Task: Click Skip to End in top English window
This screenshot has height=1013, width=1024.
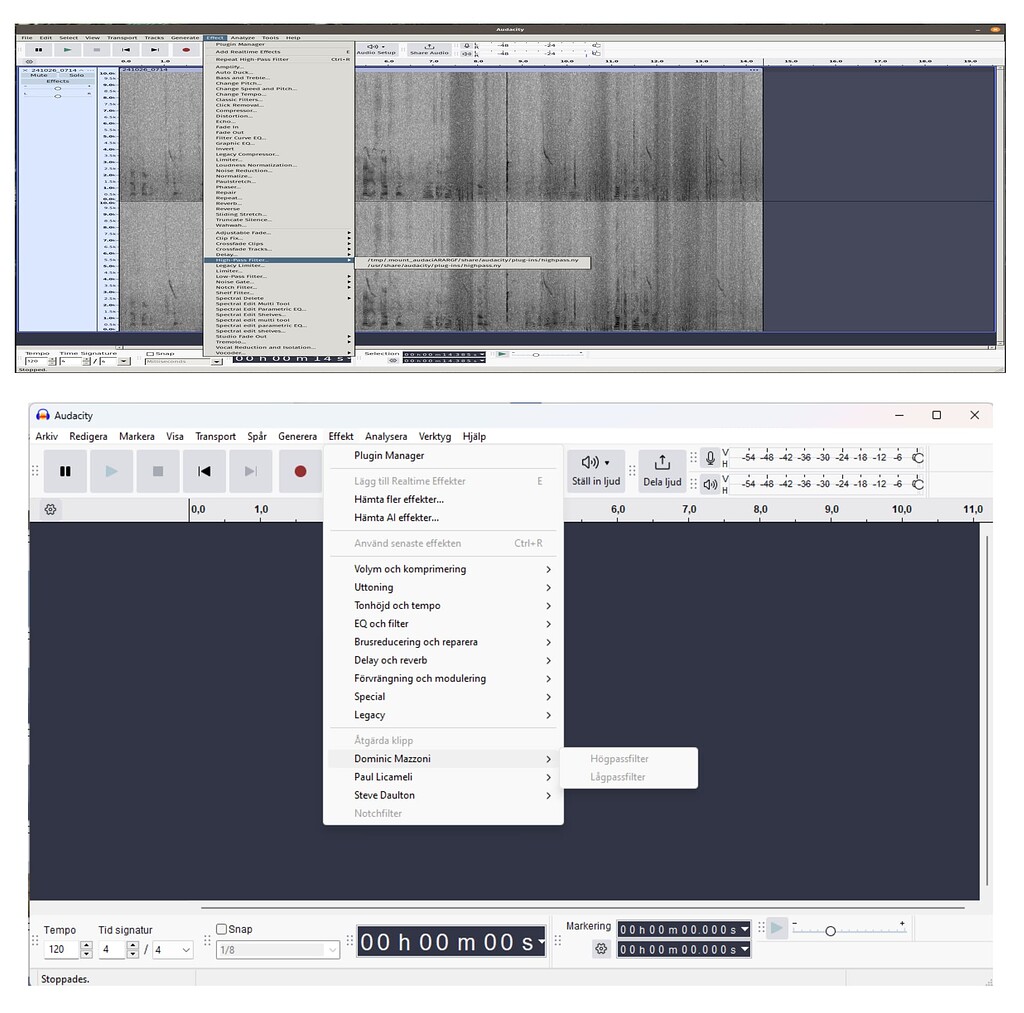Action: click(155, 50)
